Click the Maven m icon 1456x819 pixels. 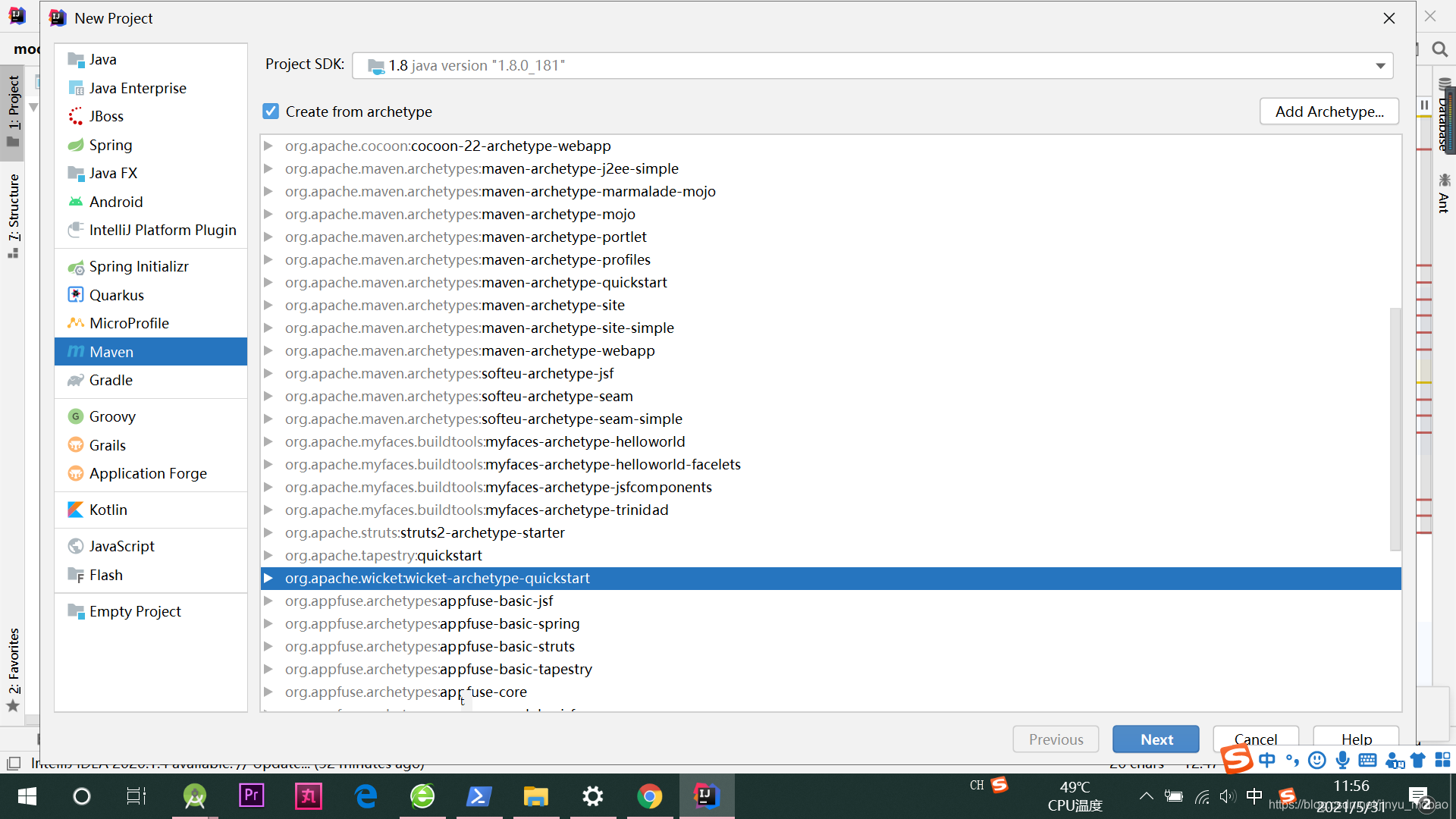[76, 352]
